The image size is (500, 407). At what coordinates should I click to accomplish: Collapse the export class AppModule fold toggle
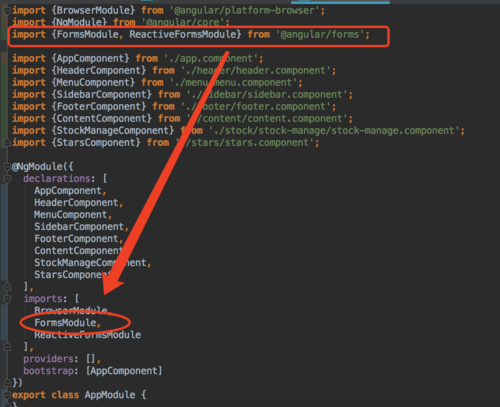pyautogui.click(x=7, y=395)
